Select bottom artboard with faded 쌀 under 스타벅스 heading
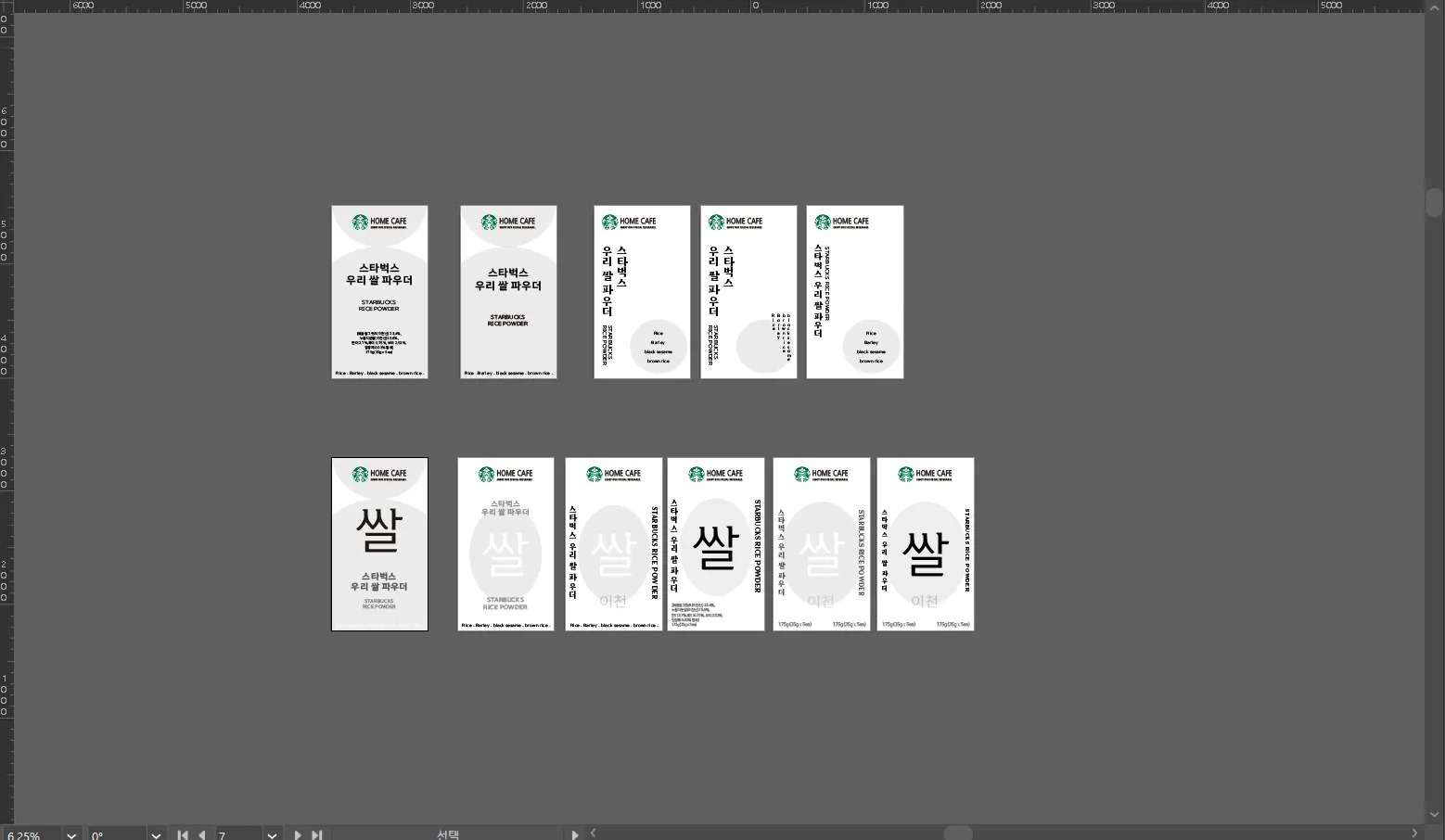 point(505,544)
